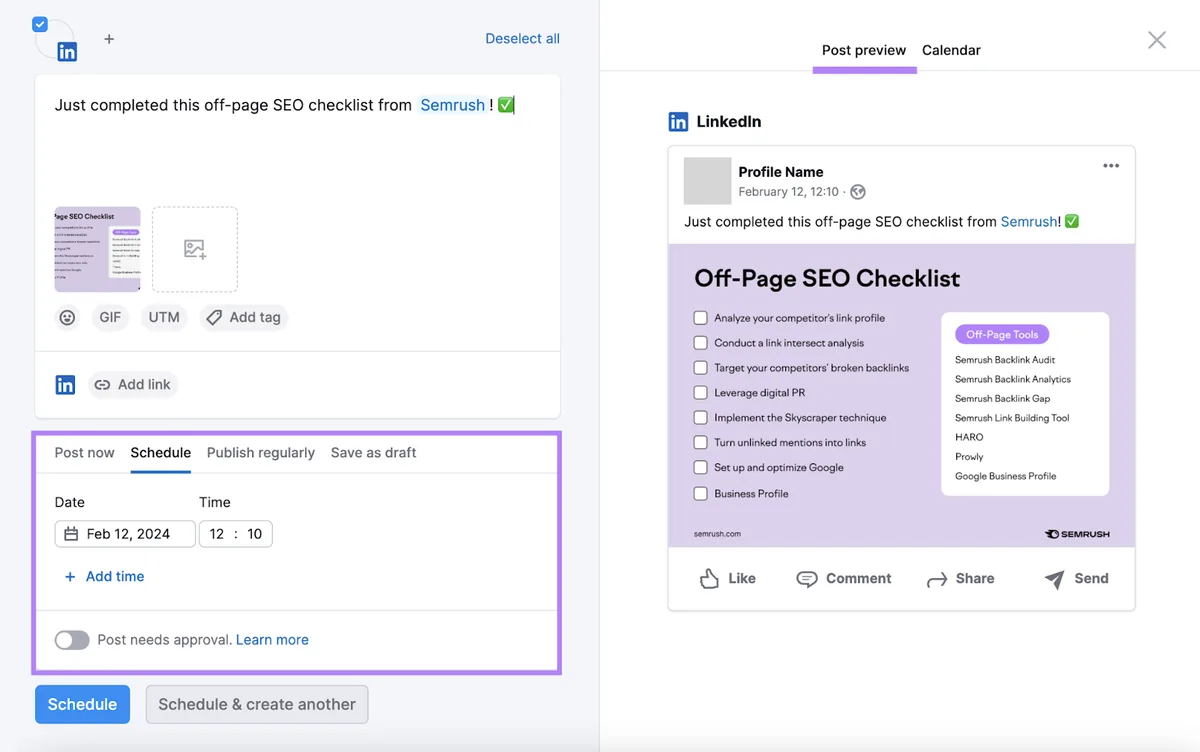
Task: Click the Send paper plane icon
Action: [1054, 579]
